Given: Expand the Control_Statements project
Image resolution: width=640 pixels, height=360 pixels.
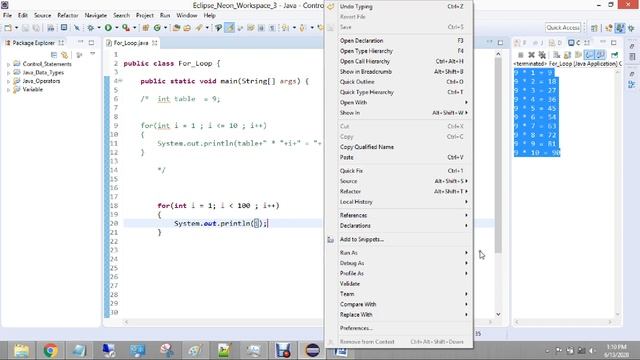Looking at the screenshot, I should click(8, 64).
